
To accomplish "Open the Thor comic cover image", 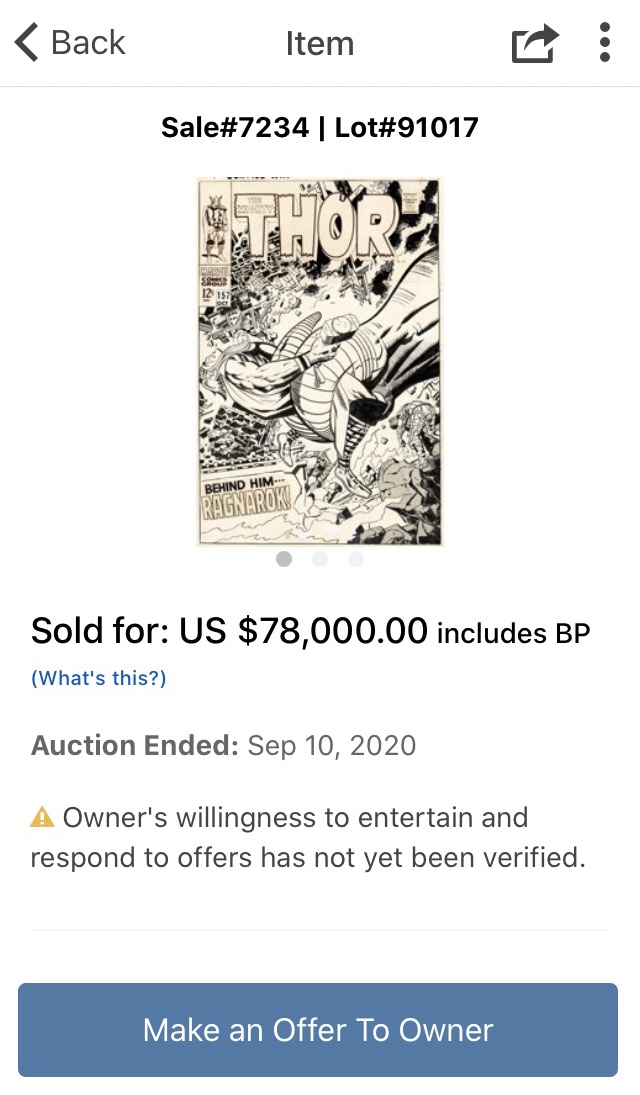I will point(319,360).
